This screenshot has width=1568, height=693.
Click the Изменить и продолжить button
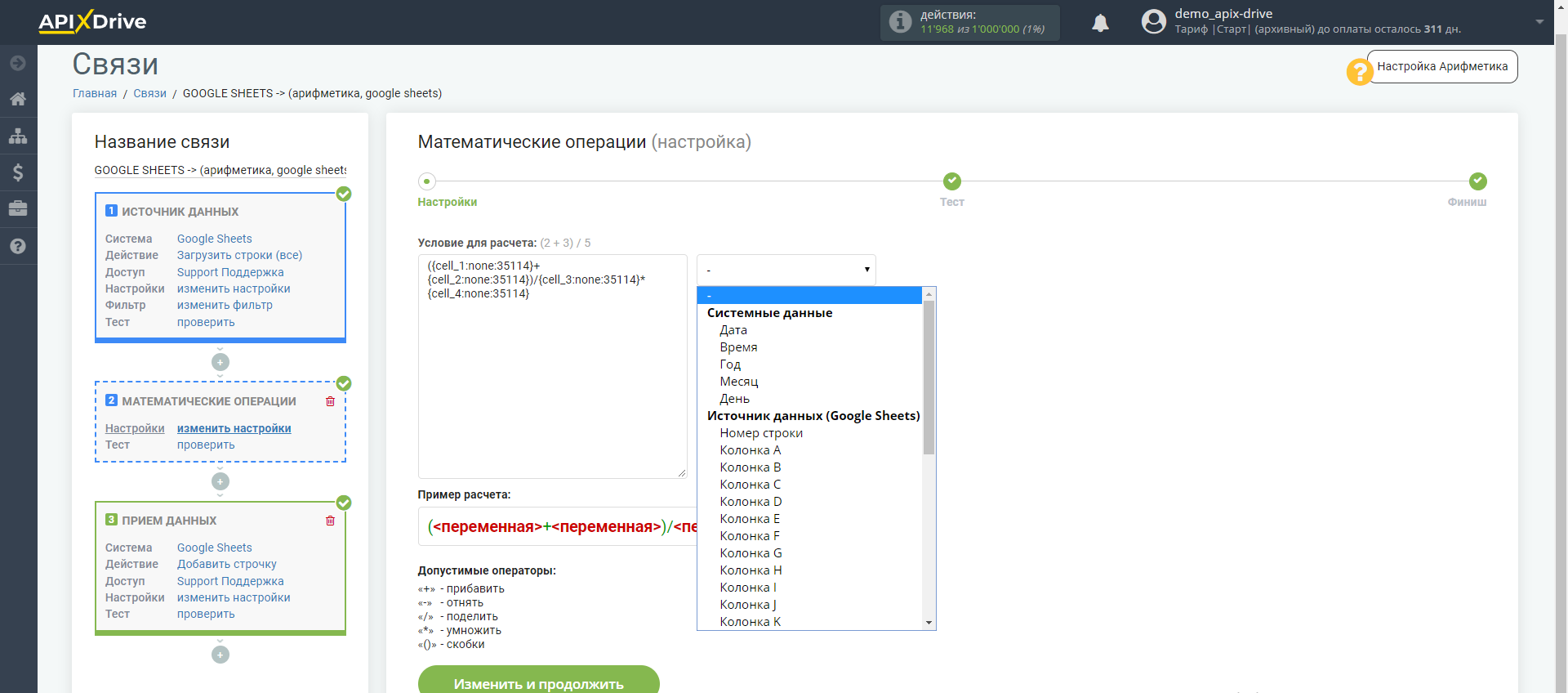(x=539, y=682)
